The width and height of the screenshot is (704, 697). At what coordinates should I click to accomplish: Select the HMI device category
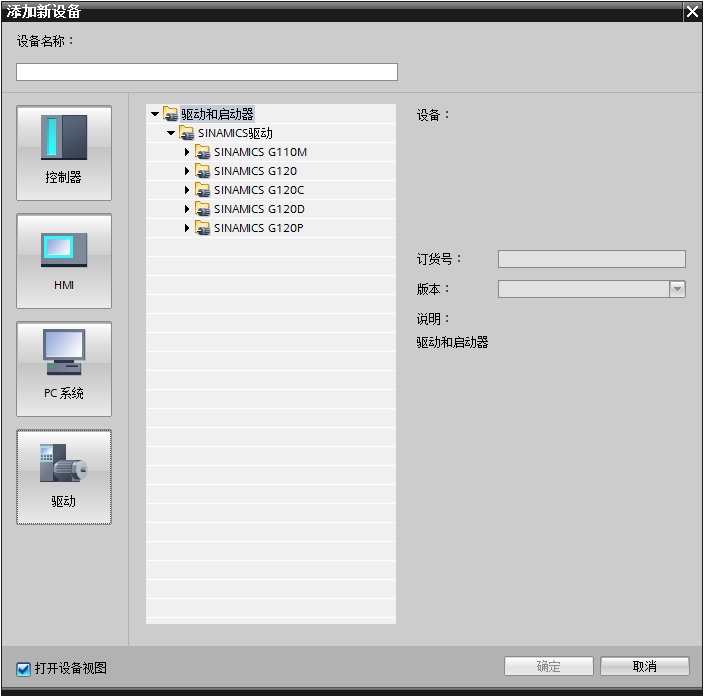(x=64, y=261)
